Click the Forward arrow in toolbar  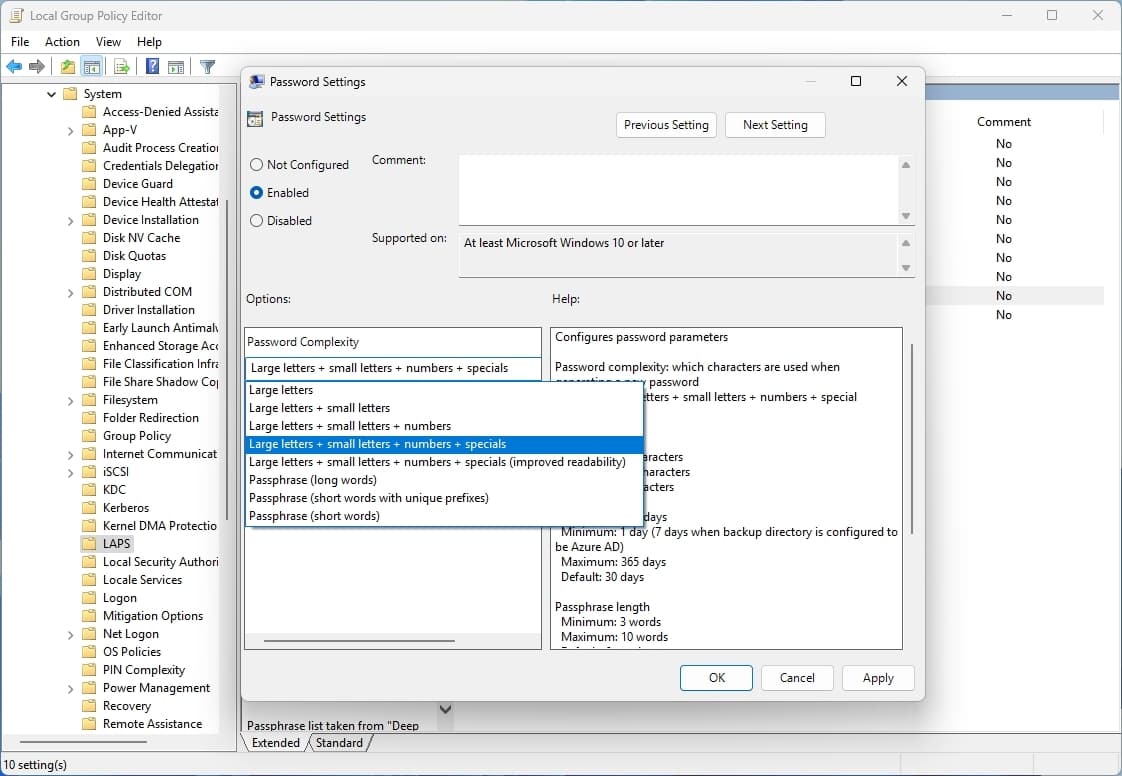[x=37, y=67]
